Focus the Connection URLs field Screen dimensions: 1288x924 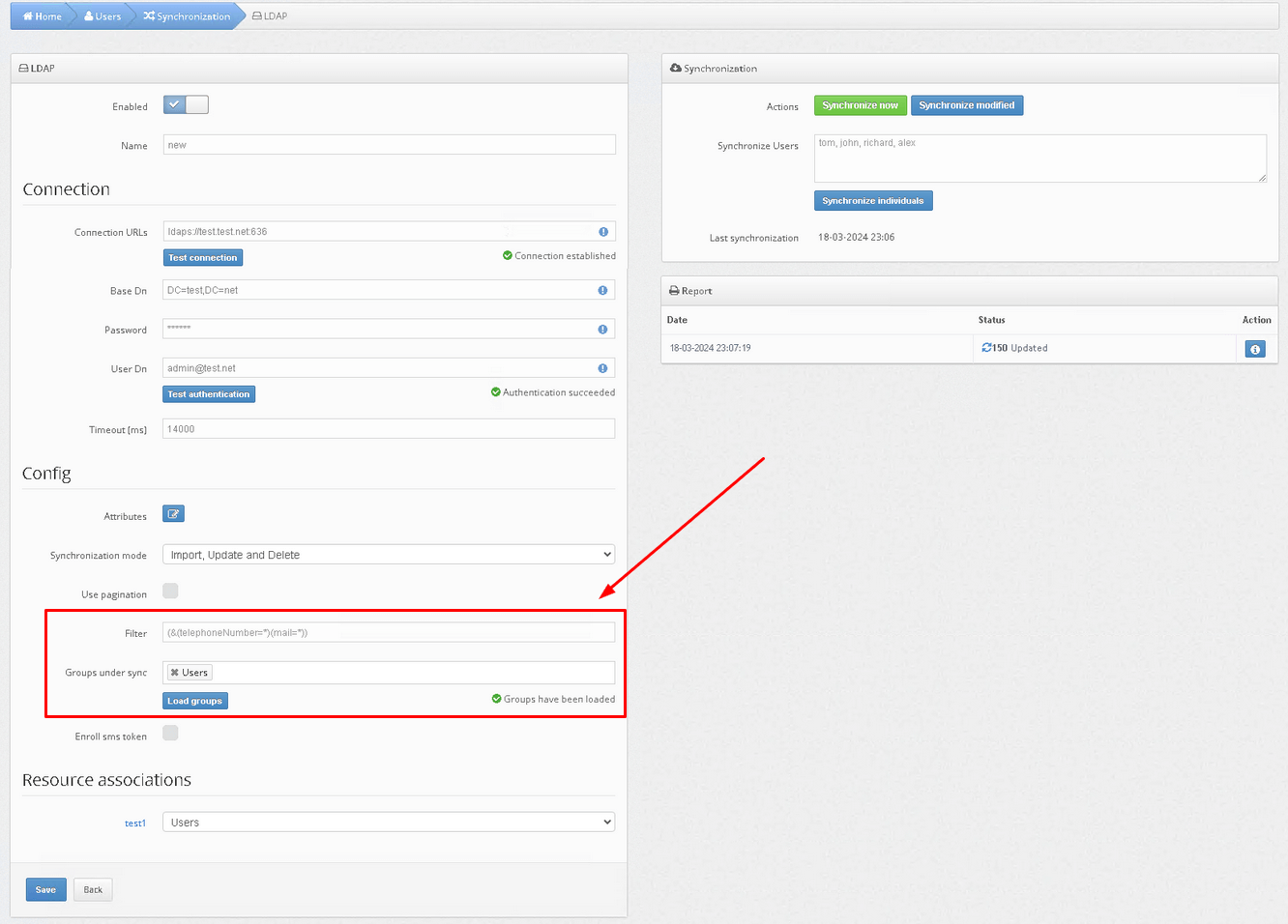(x=389, y=232)
